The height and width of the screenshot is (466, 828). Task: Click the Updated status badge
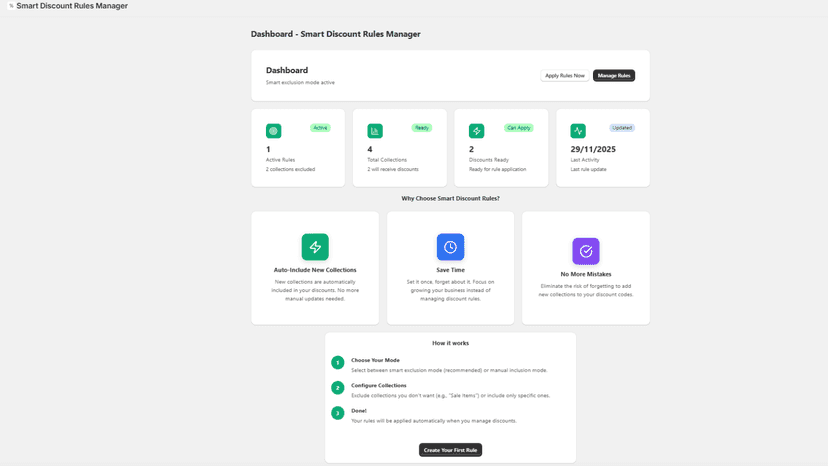click(622, 128)
